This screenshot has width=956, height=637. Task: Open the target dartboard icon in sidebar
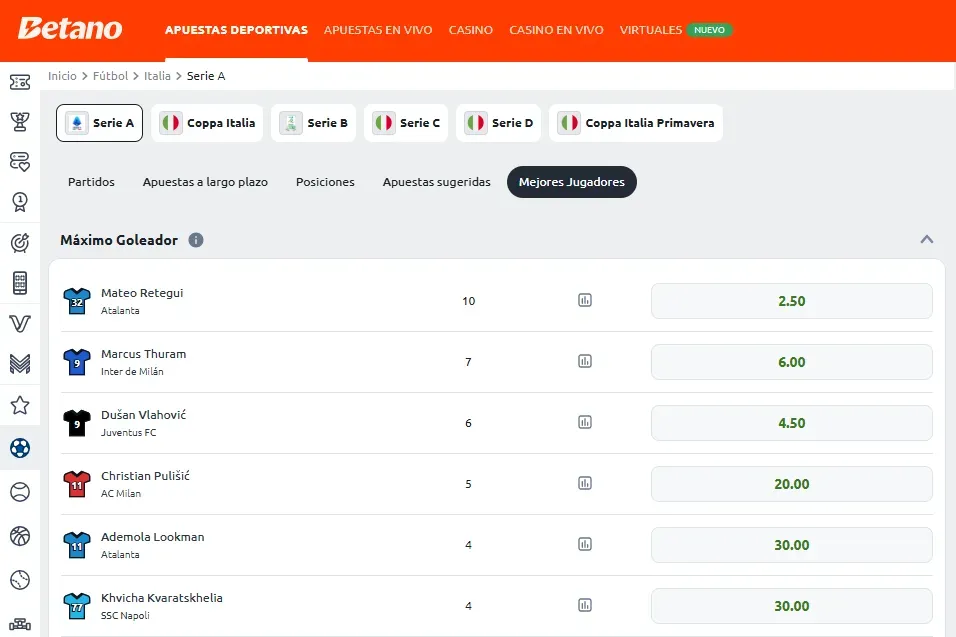pyautogui.click(x=20, y=243)
